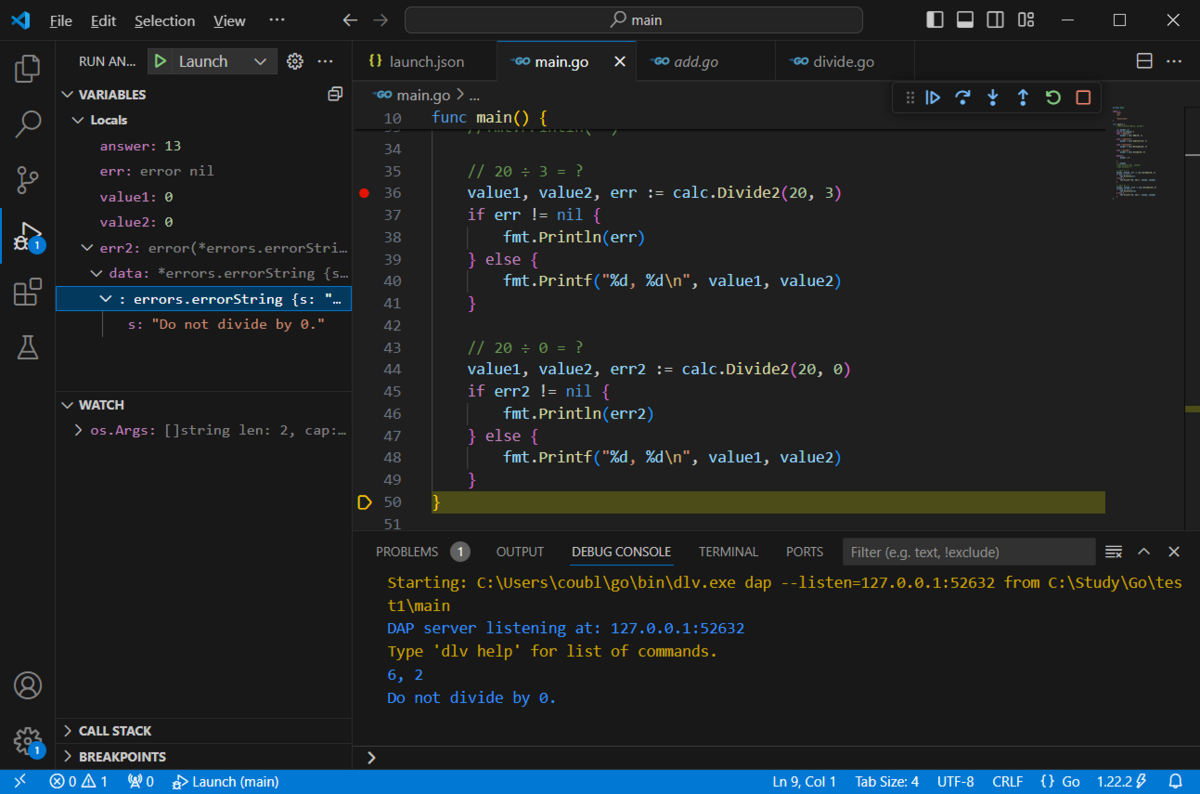Image resolution: width=1200 pixels, height=794 pixels.
Task: Click CRLF line ending in status bar
Action: point(1007,781)
